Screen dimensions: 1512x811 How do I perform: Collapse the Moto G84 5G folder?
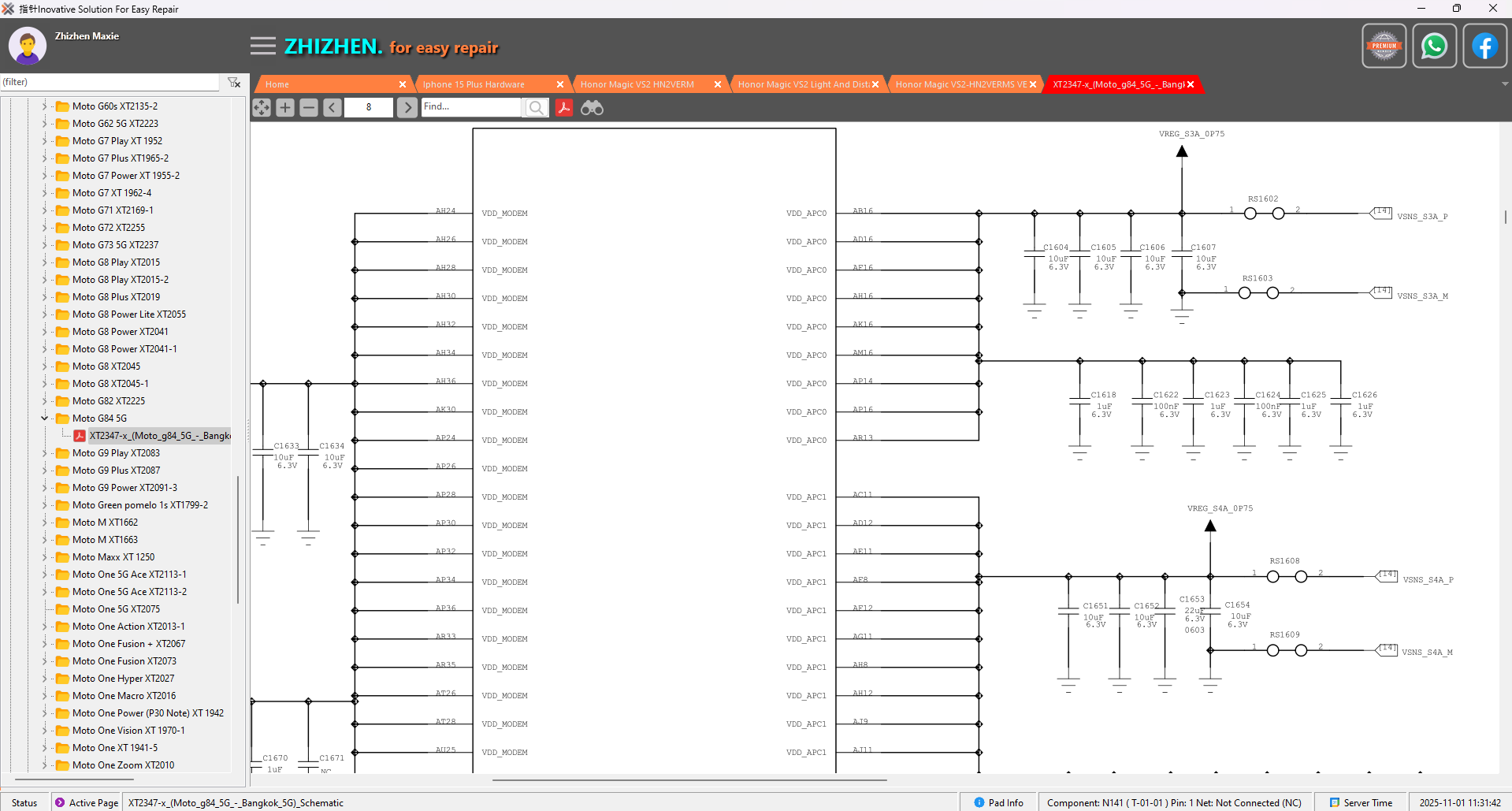coord(44,418)
